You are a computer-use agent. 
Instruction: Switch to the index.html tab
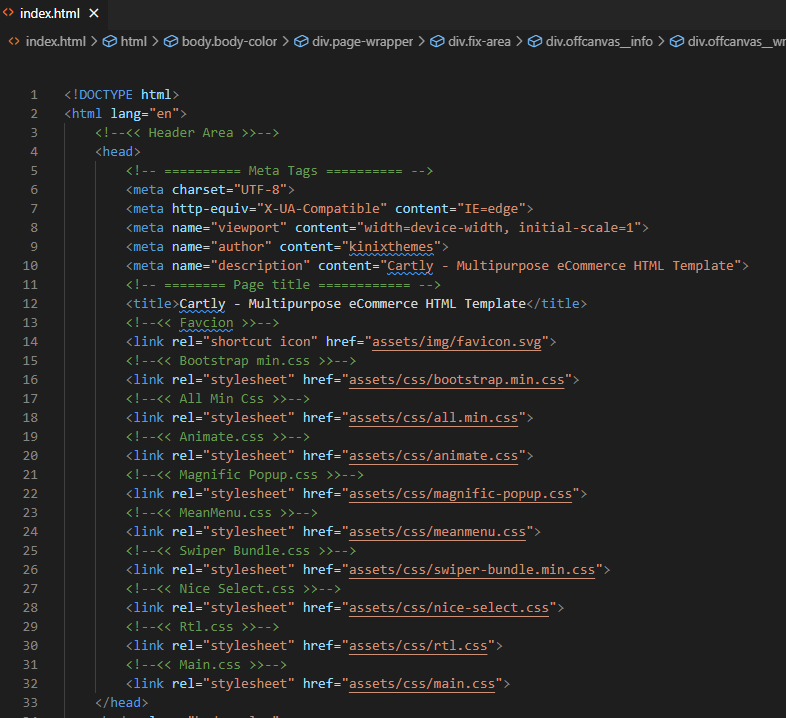pyautogui.click(x=49, y=13)
